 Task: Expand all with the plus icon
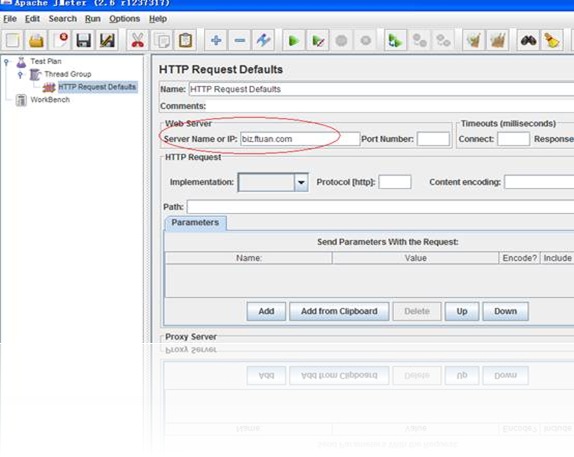click(x=216, y=40)
